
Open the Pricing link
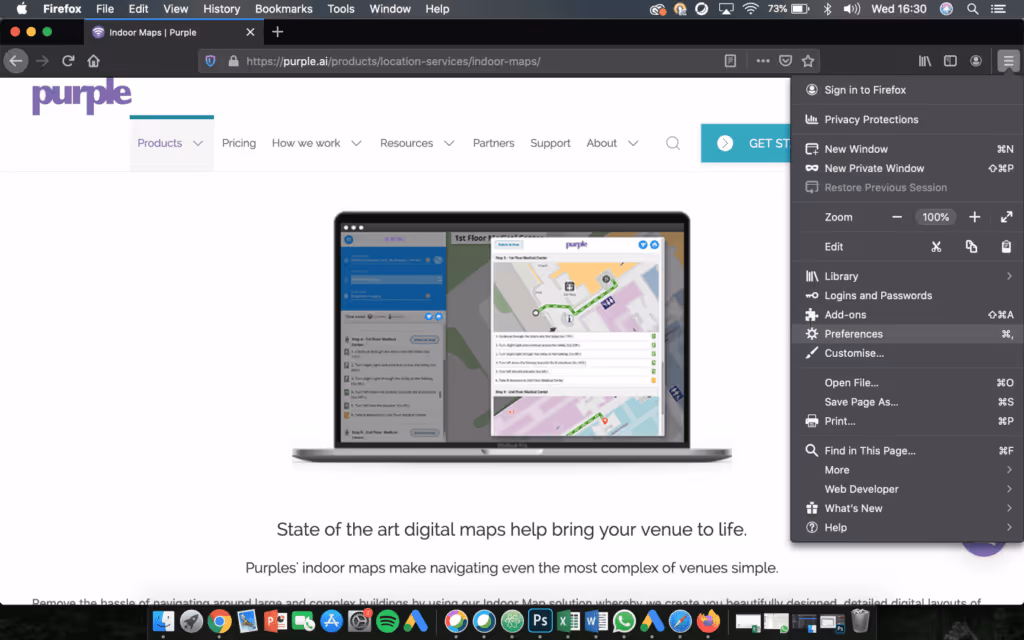pyautogui.click(x=238, y=143)
